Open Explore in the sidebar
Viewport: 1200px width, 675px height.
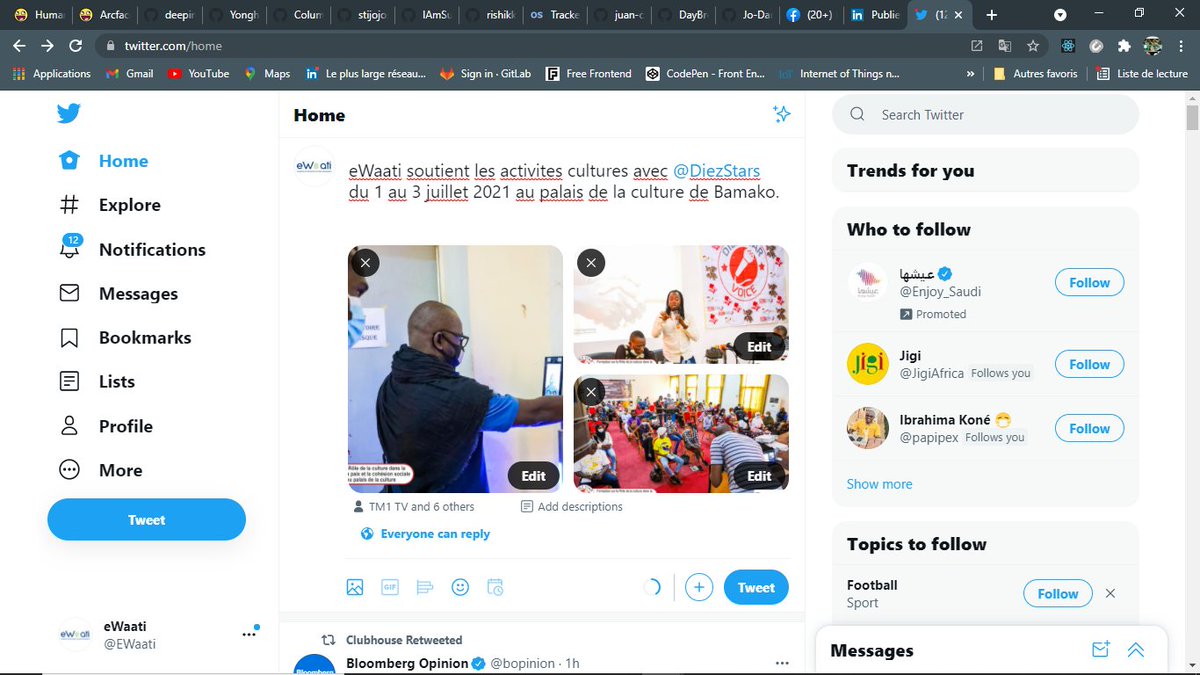110,205
